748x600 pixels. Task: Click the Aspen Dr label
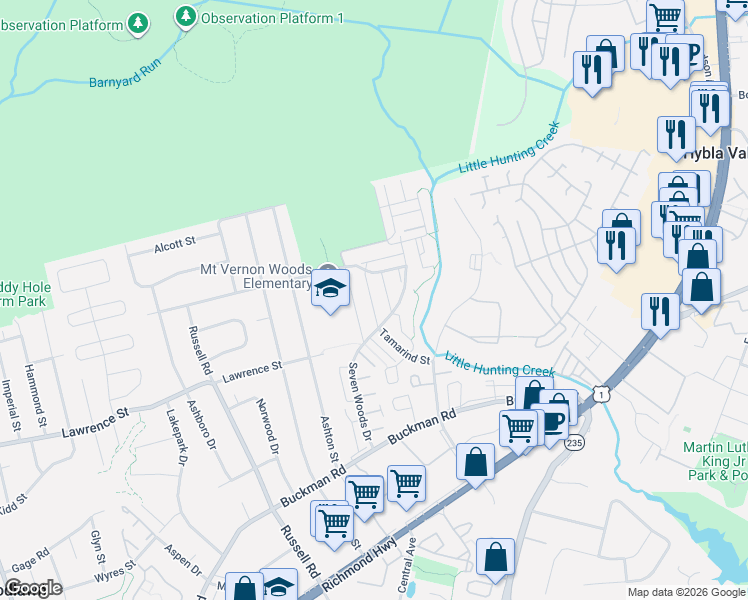[183, 559]
